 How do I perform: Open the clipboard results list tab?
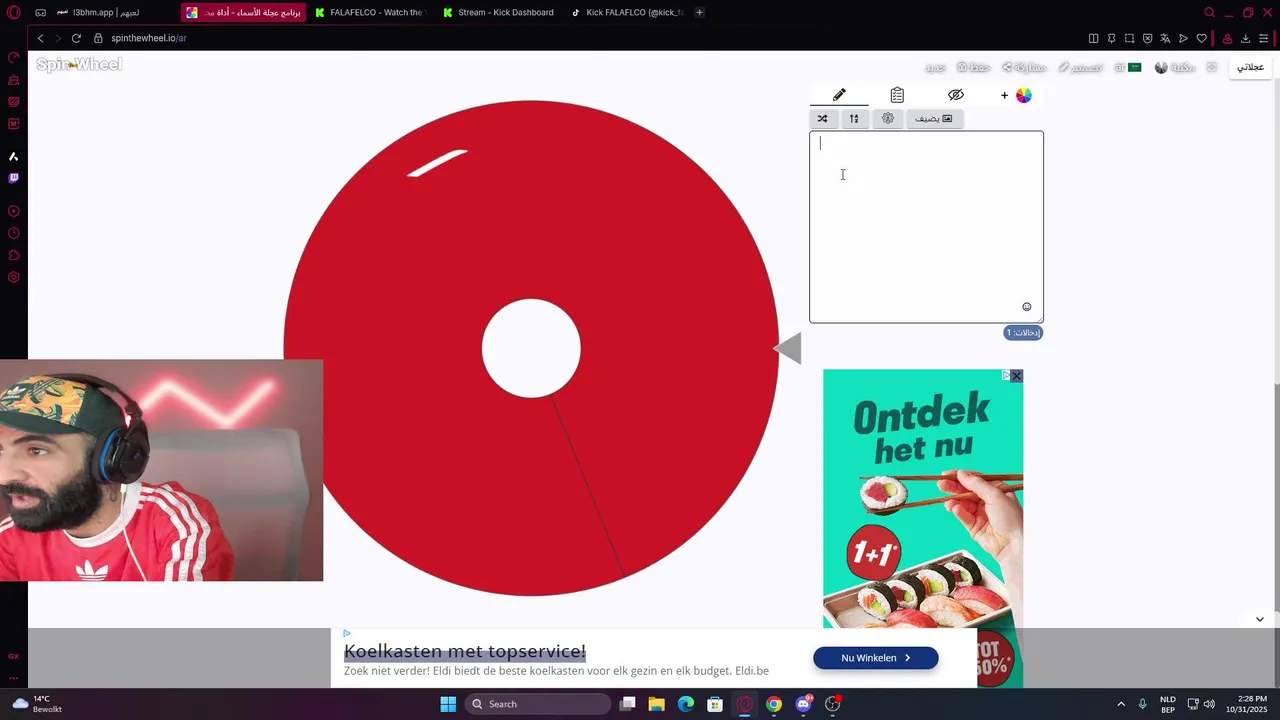897,95
